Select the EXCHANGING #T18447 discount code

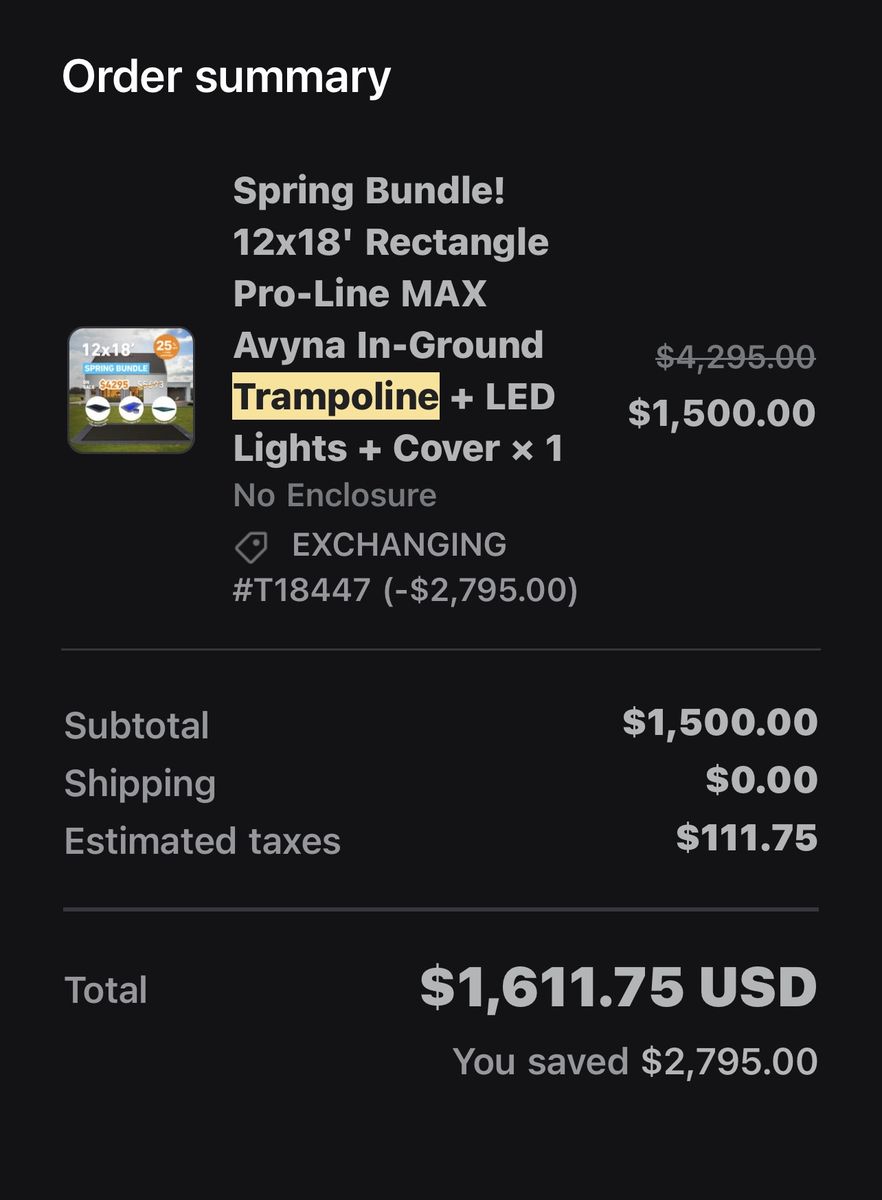pos(405,567)
